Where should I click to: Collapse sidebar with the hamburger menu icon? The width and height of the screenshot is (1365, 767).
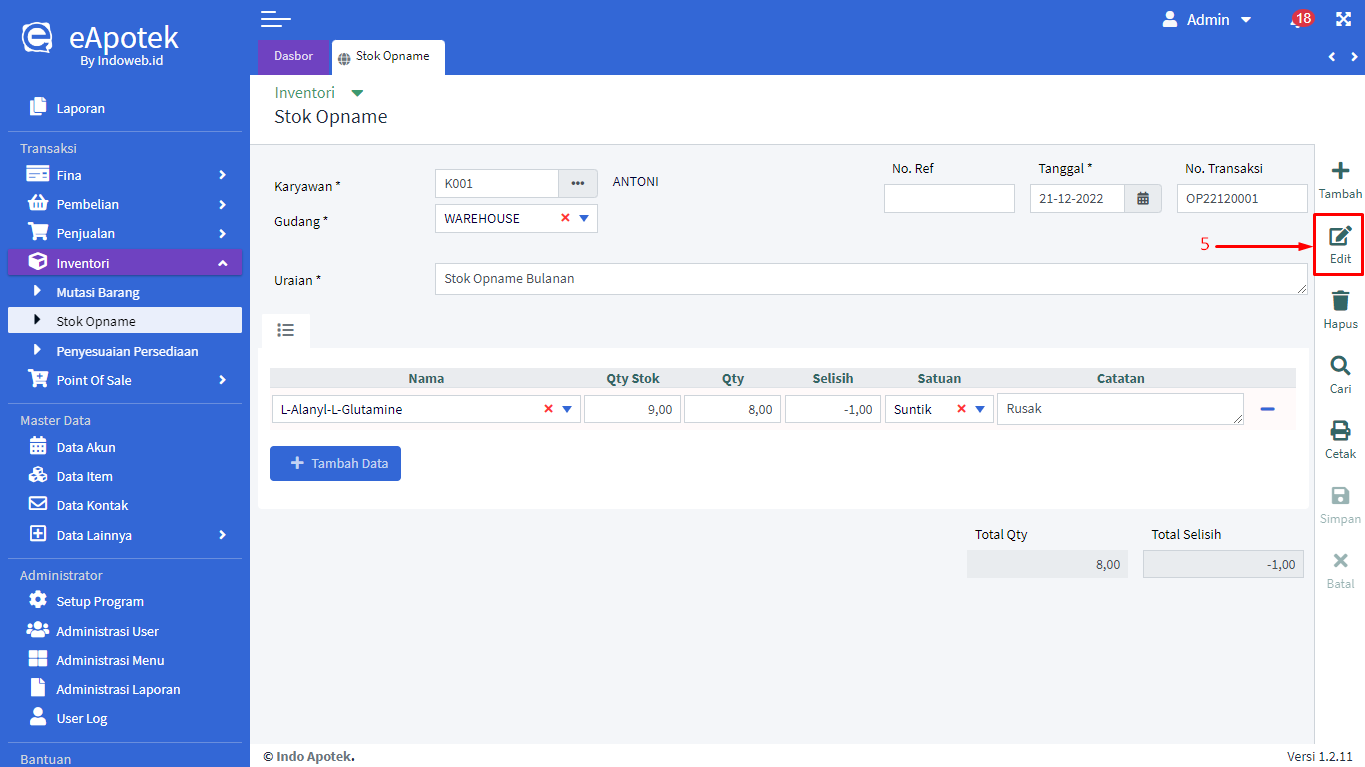pyautogui.click(x=275, y=19)
